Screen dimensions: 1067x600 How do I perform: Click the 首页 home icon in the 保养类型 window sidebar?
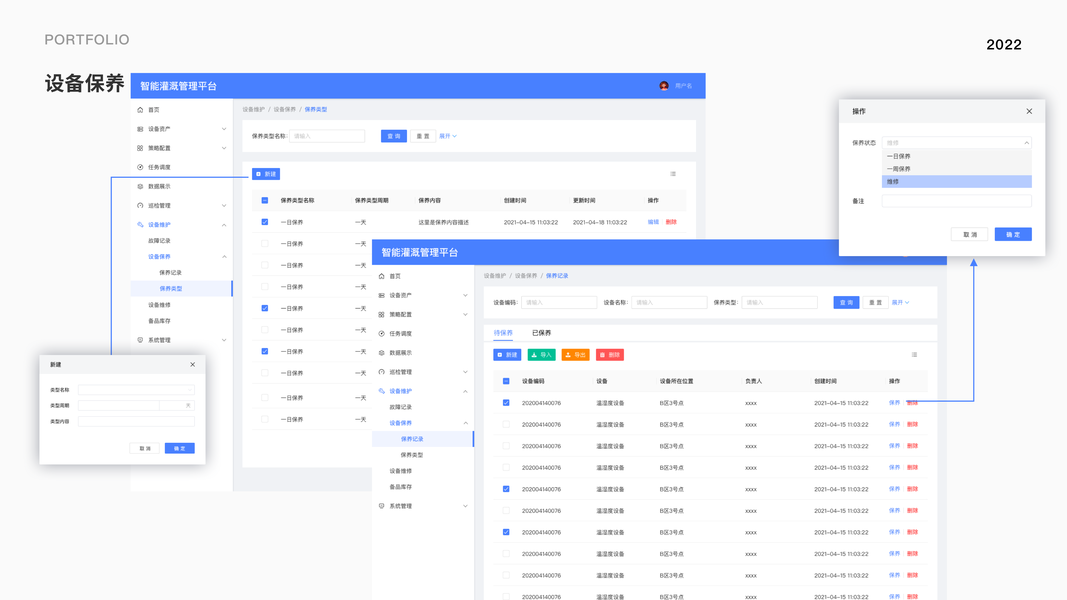[140, 110]
